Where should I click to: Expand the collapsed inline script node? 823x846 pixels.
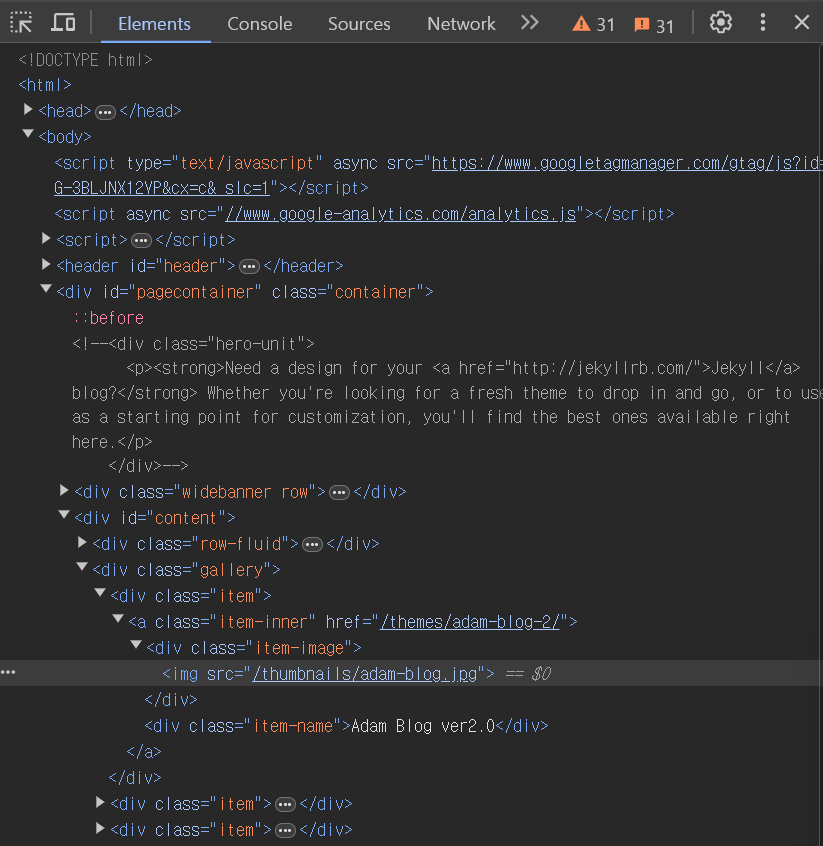46,238
